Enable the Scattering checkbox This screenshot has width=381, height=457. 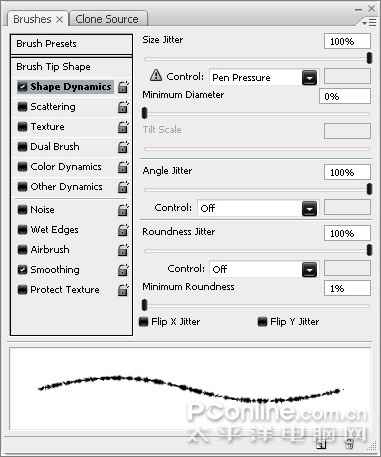(22, 107)
